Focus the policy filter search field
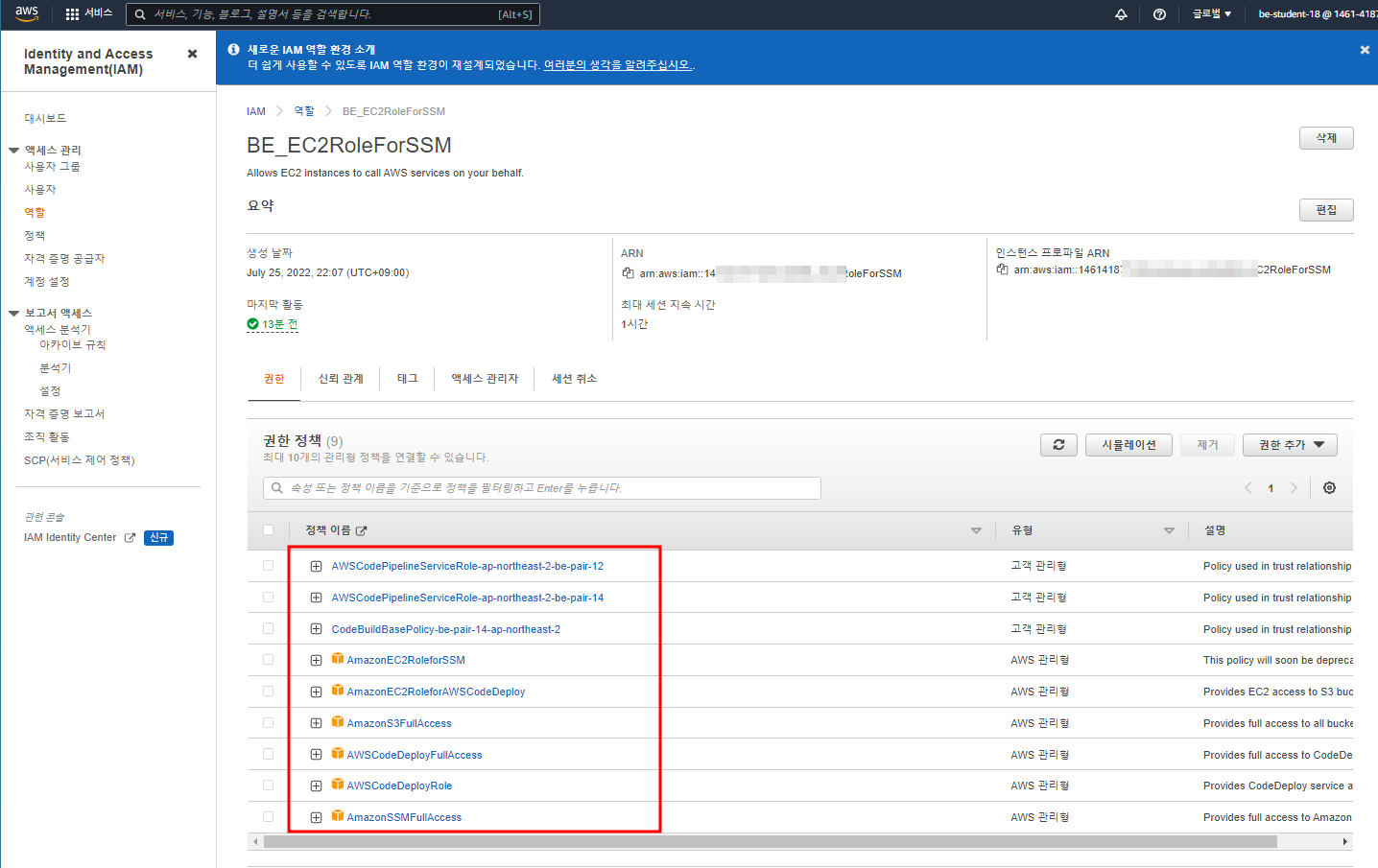Viewport: 1378px width, 868px height. coord(542,488)
